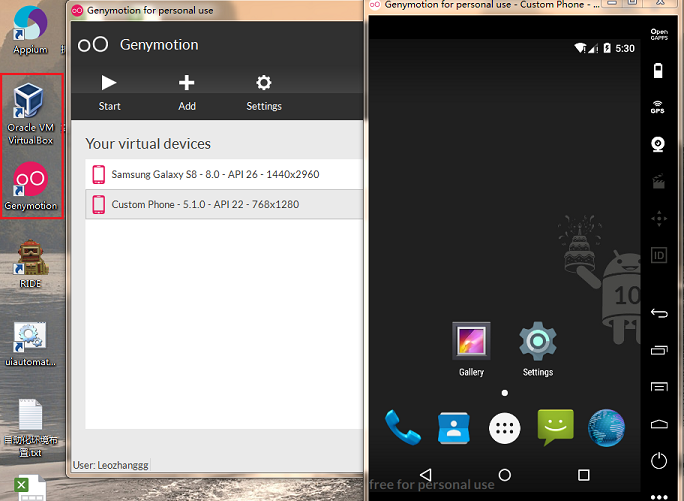Click User: Leozhanggg status text
Screen dimensions: 684x501
[111, 465]
